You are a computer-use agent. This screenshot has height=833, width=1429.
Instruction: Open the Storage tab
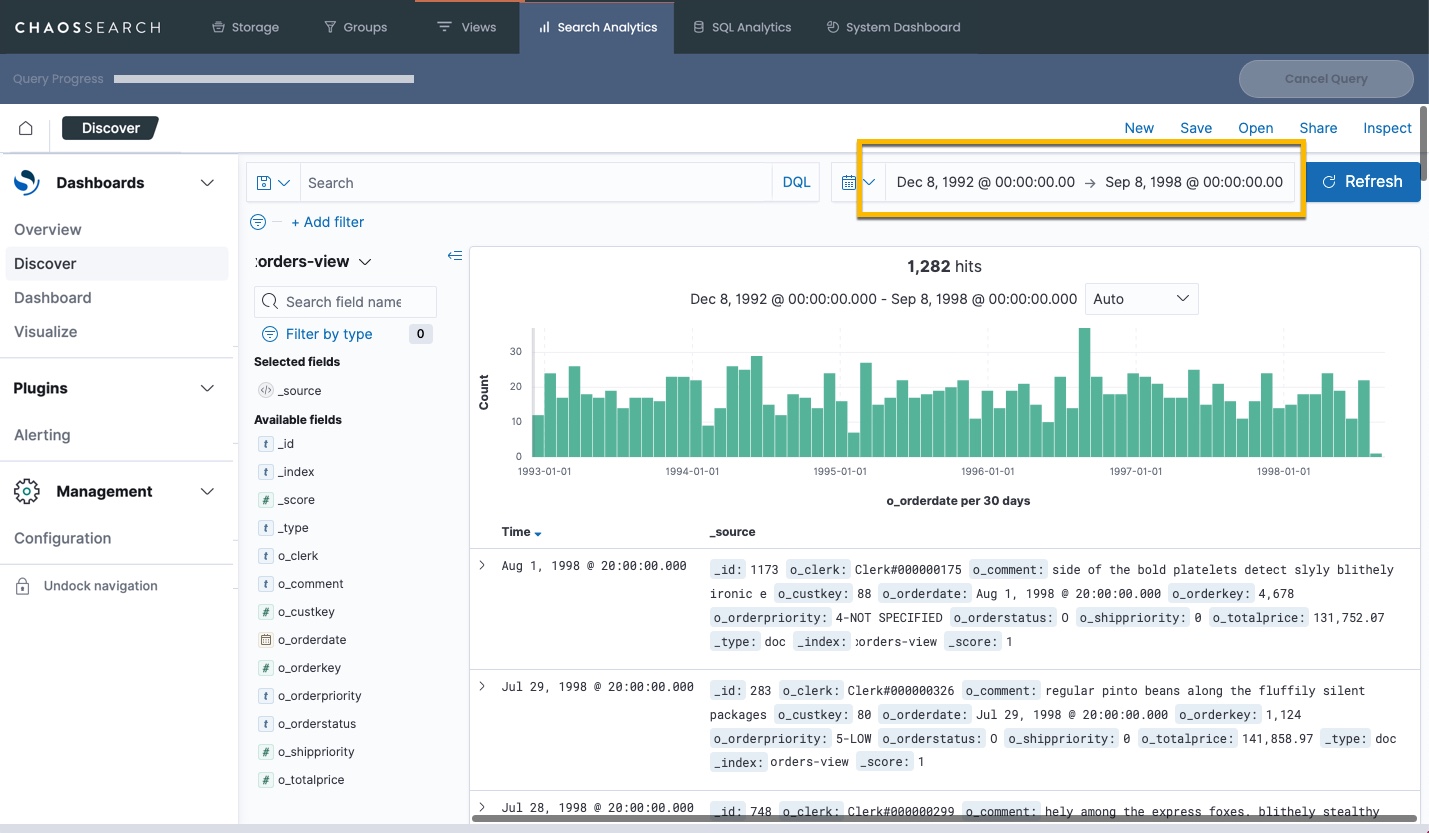245,27
